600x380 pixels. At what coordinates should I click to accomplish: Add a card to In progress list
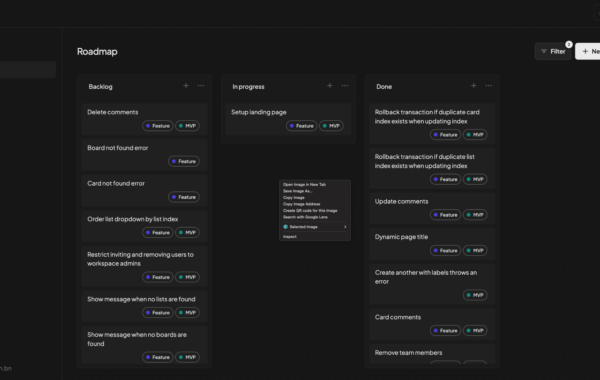(330, 86)
